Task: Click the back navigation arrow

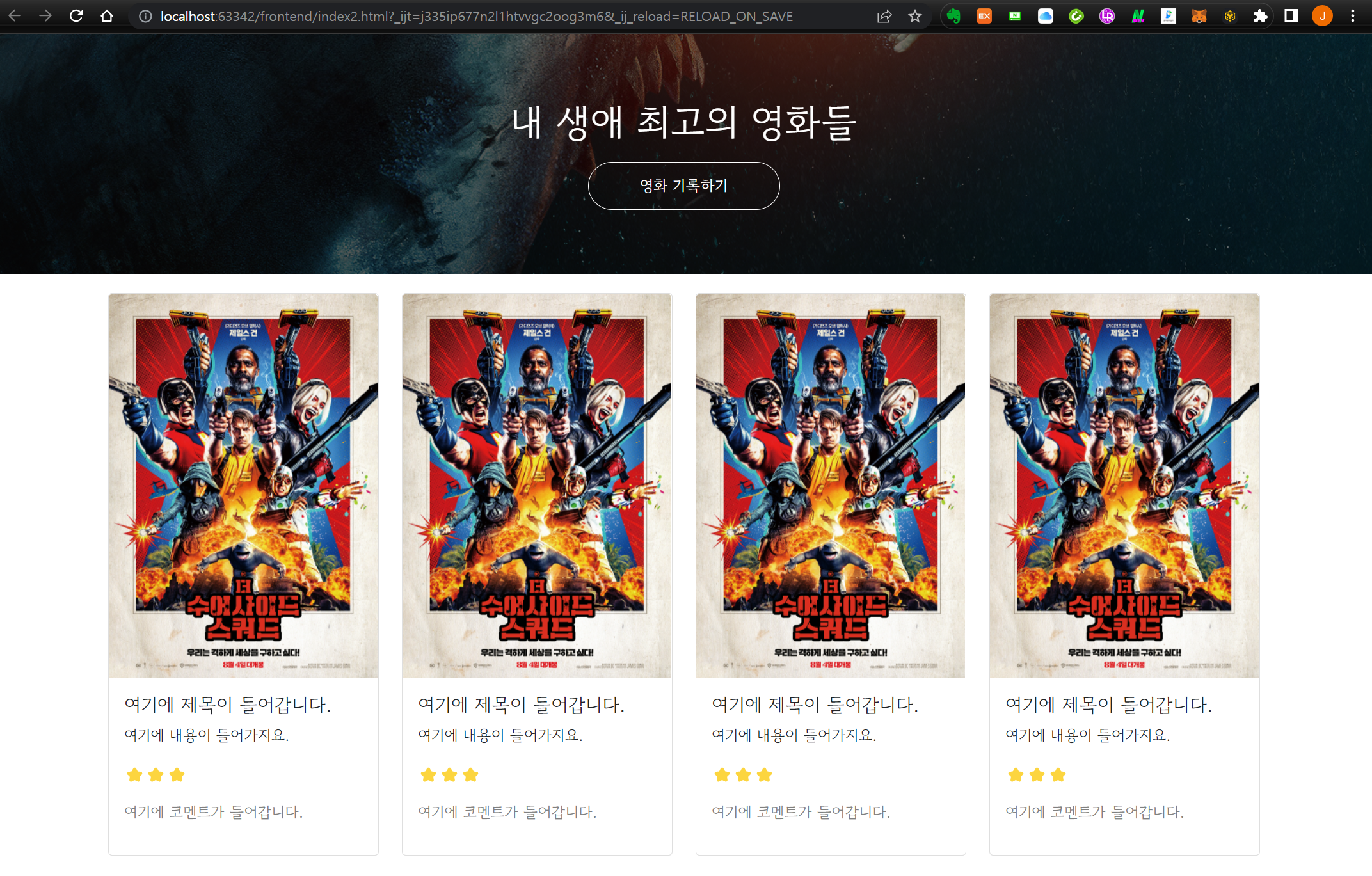Action: tap(15, 16)
